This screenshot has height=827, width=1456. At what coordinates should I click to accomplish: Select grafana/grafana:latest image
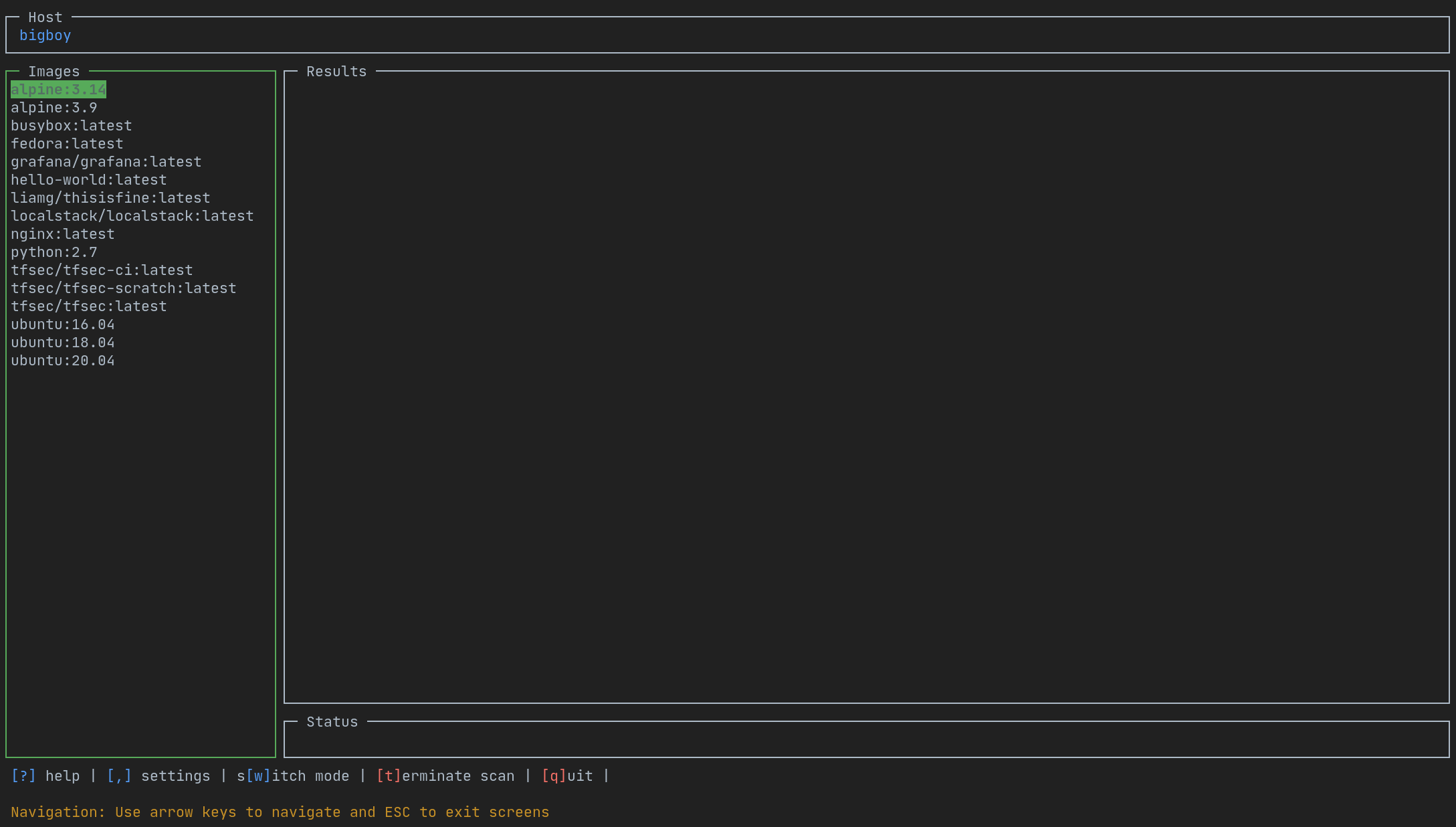click(x=106, y=161)
